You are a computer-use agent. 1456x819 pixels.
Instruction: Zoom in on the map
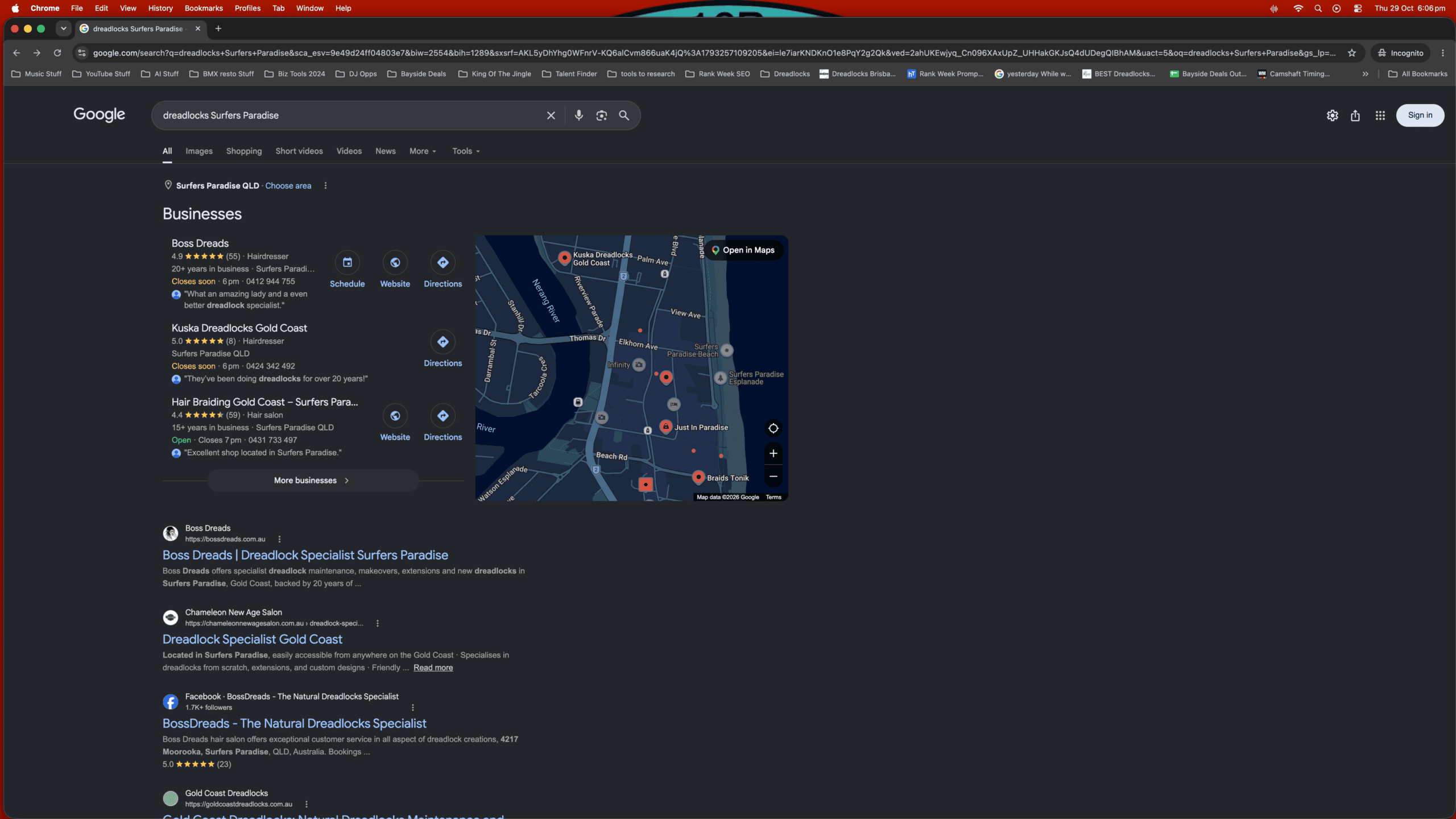tap(773, 453)
